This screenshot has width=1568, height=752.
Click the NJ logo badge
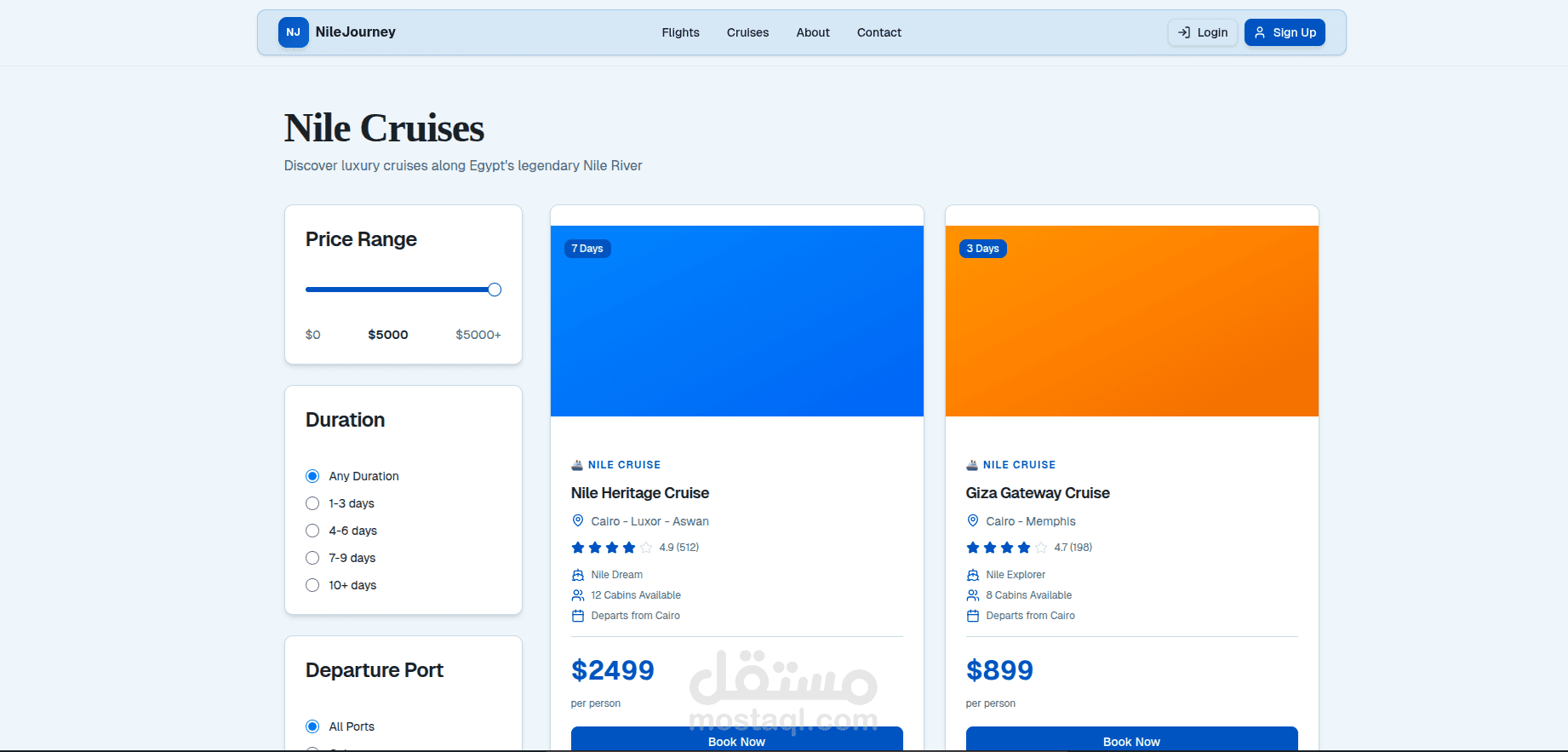[293, 32]
